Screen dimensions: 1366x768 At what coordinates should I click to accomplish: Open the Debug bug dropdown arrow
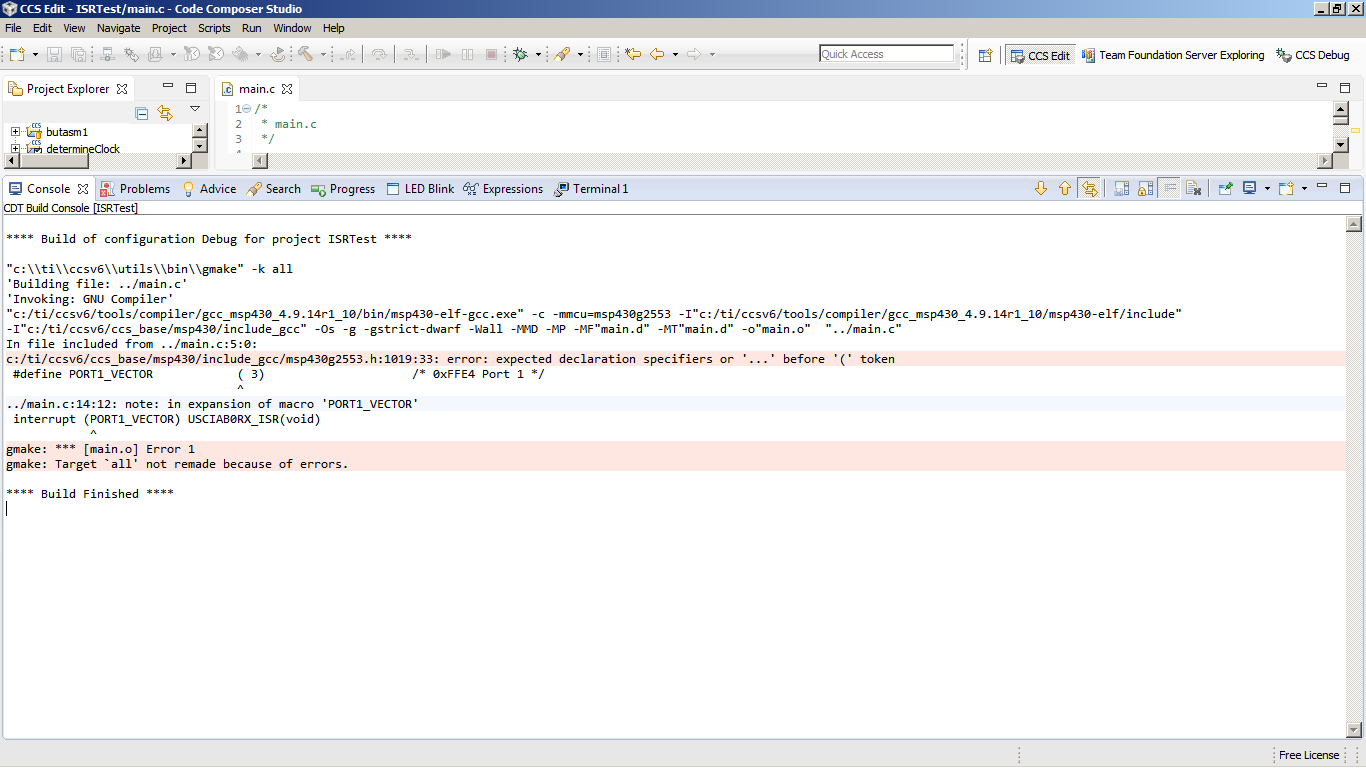pyautogui.click(x=538, y=54)
